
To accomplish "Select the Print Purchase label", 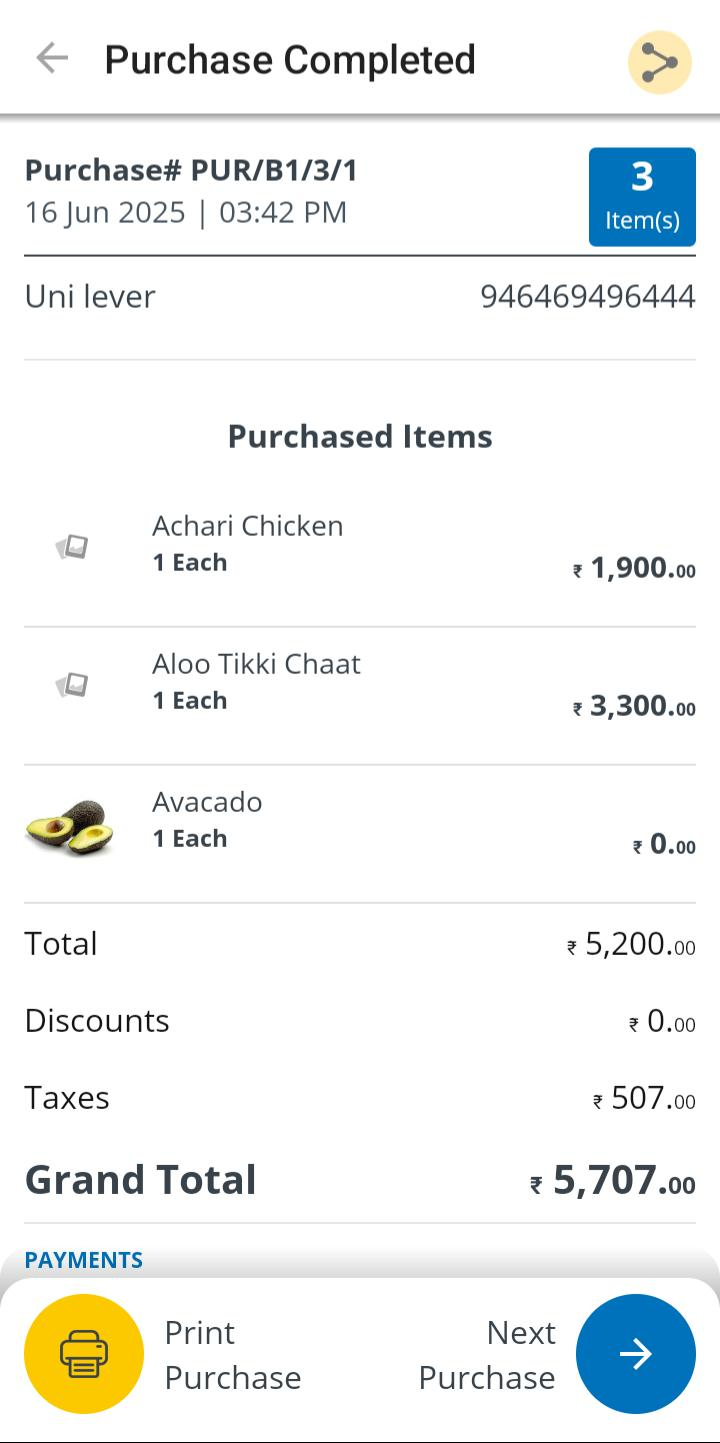I will 232,1354.
